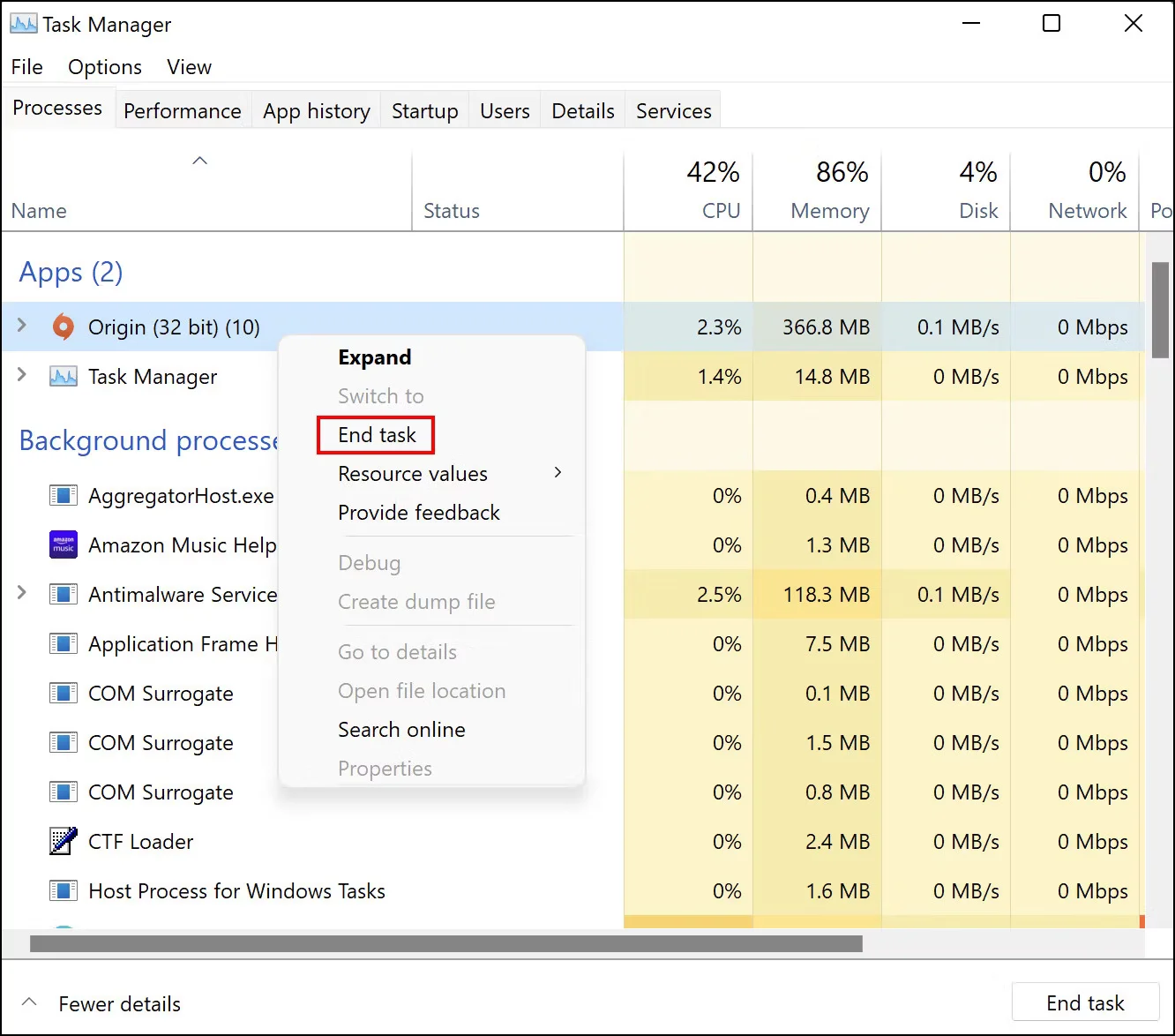Open the Startup tab
This screenshot has width=1175, height=1036.
(424, 111)
